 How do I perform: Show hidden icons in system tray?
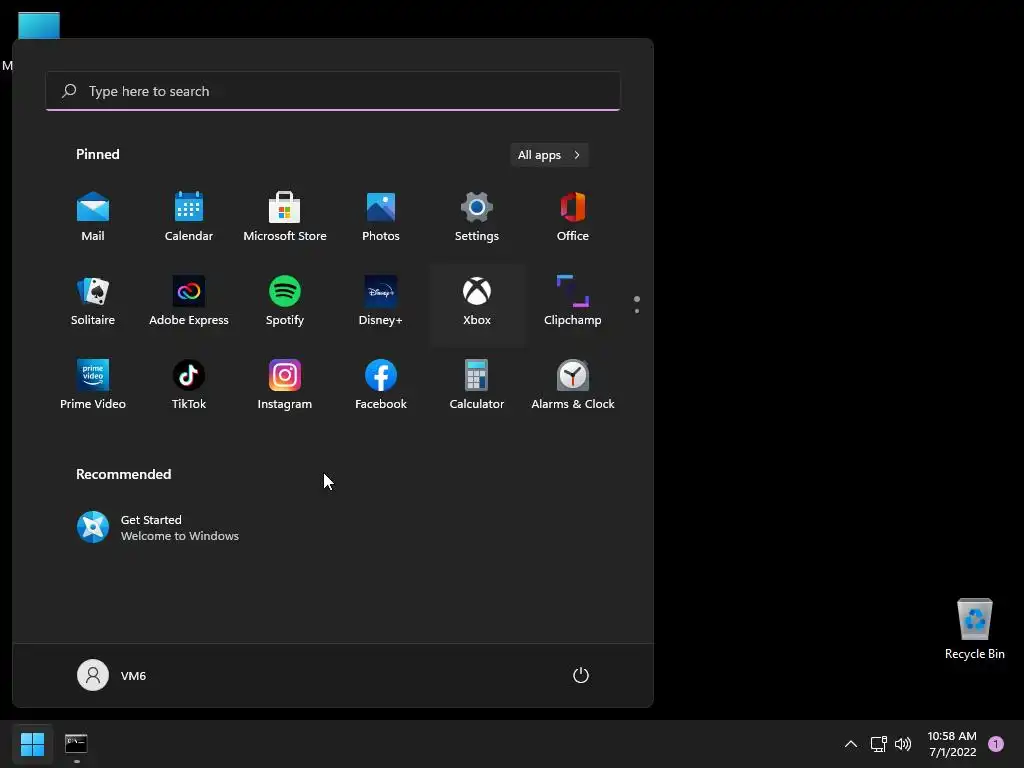tap(851, 744)
